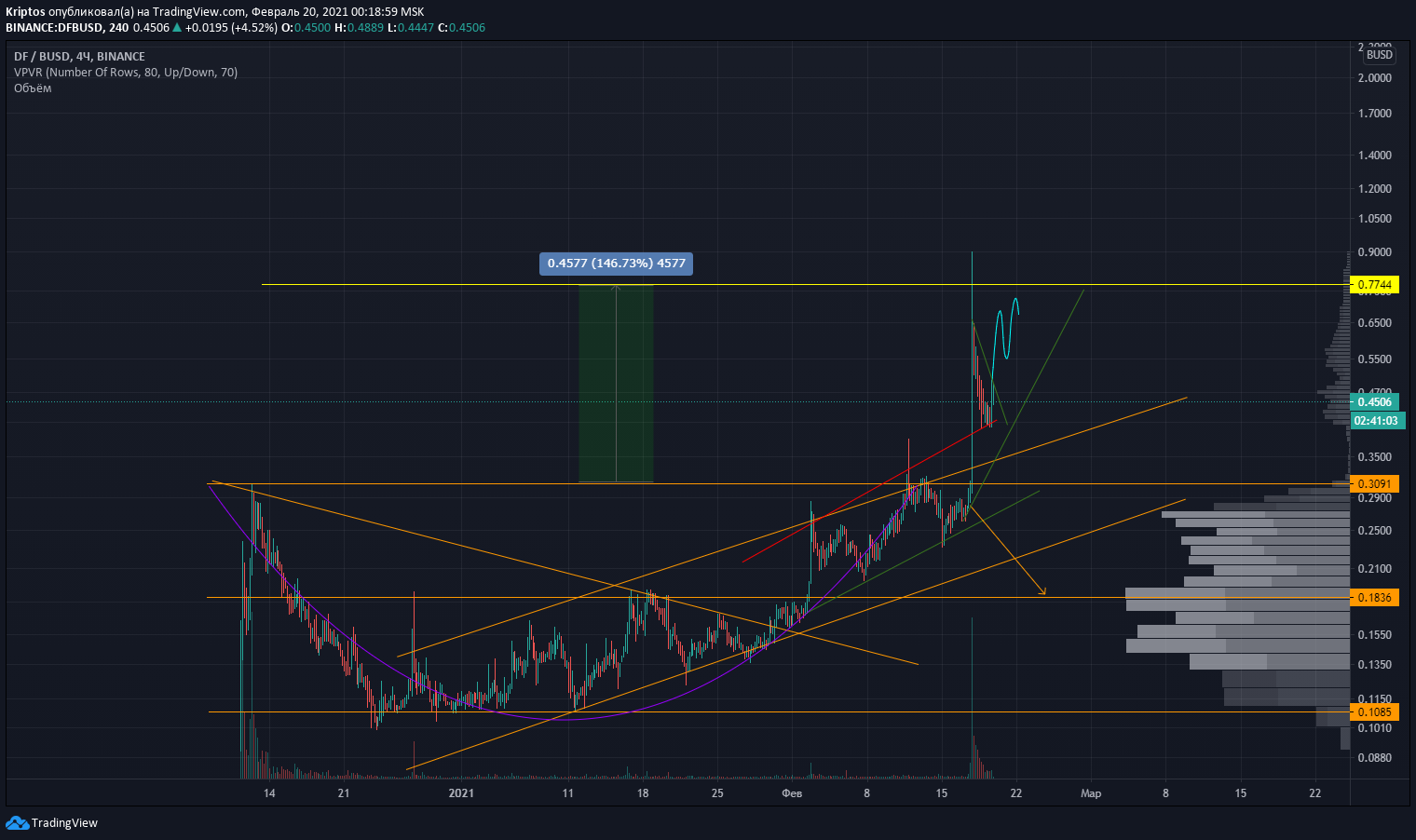Click the +0.0195 (+4.52%) change value in the header
Viewport: 1416px width, 840px height.
click(231, 27)
